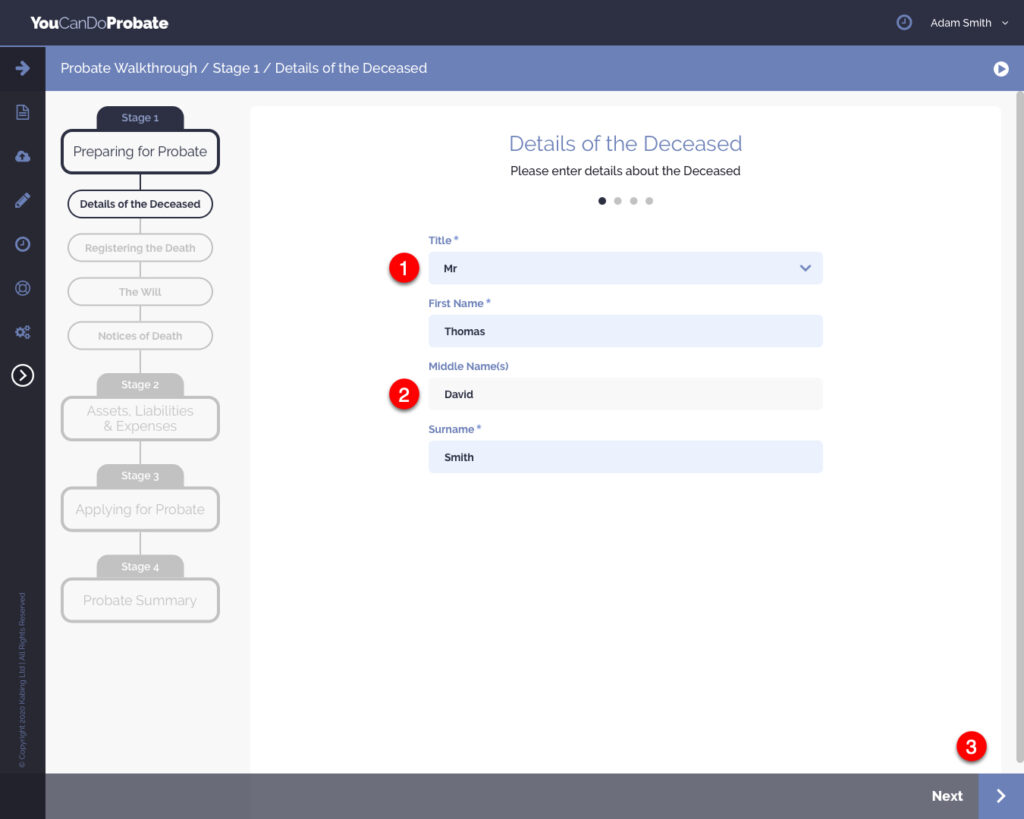This screenshot has height=819, width=1024.
Task: Open the Title dropdown showing Mr
Action: (625, 268)
